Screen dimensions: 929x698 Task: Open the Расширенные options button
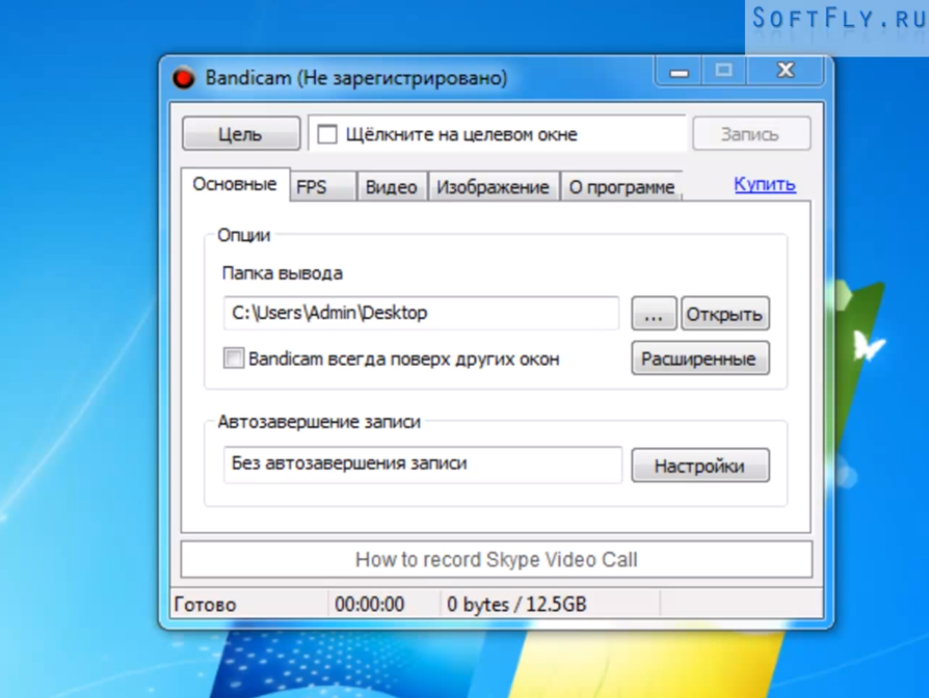point(700,358)
